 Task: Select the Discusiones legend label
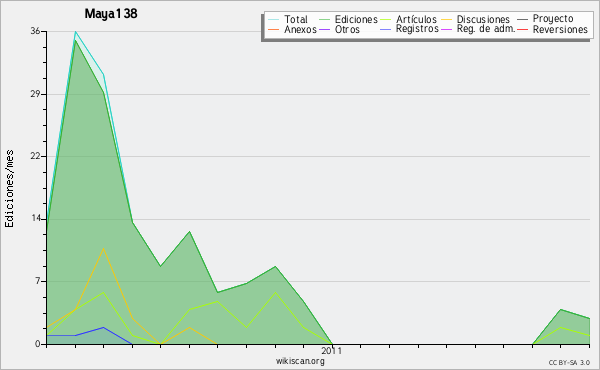483,19
